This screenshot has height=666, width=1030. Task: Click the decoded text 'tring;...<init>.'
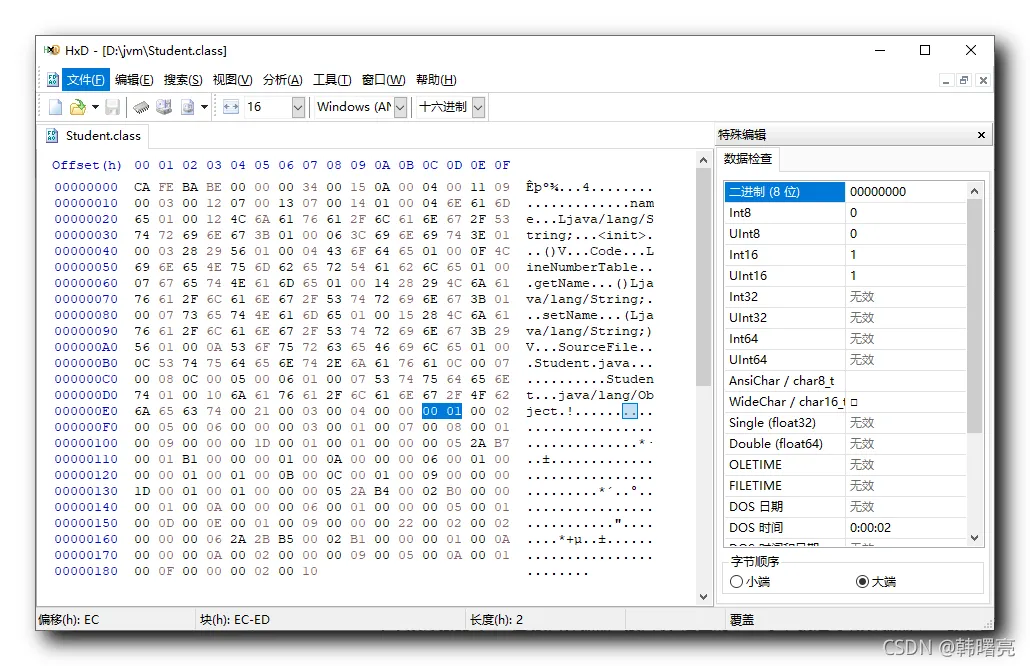[x=590, y=235]
